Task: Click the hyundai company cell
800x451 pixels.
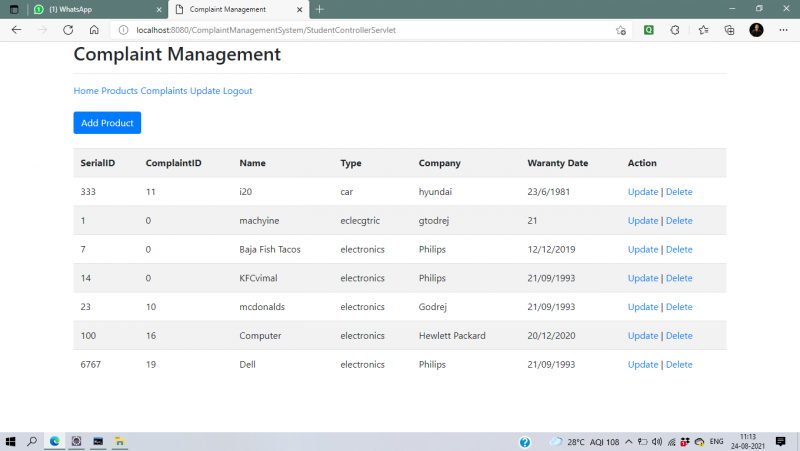Action: click(x=435, y=192)
